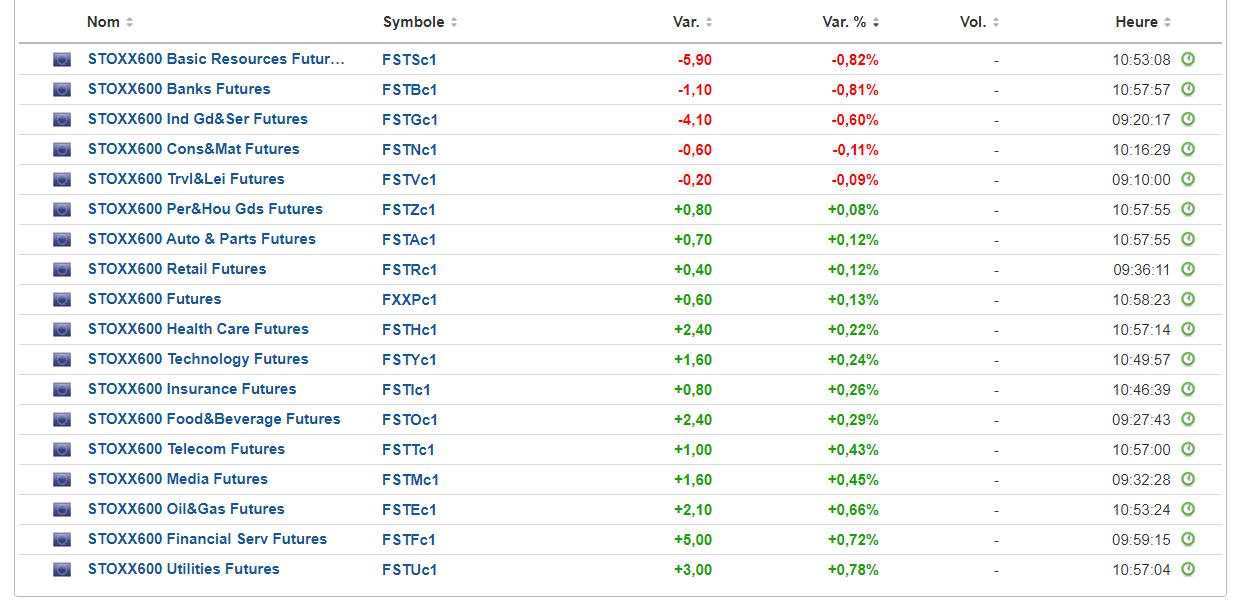The height and width of the screenshot is (601, 1244).
Task: Sort the table by the Nom column
Action: [x=109, y=22]
